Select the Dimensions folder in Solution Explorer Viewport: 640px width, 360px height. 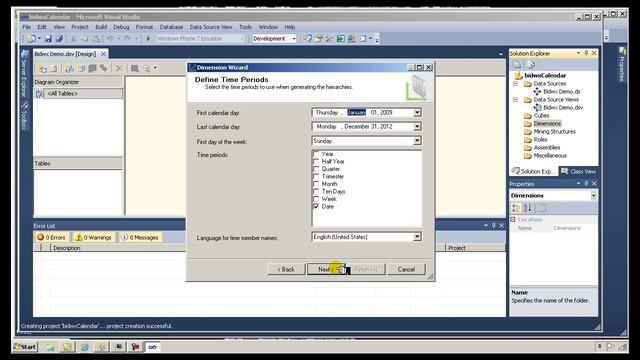click(x=547, y=124)
